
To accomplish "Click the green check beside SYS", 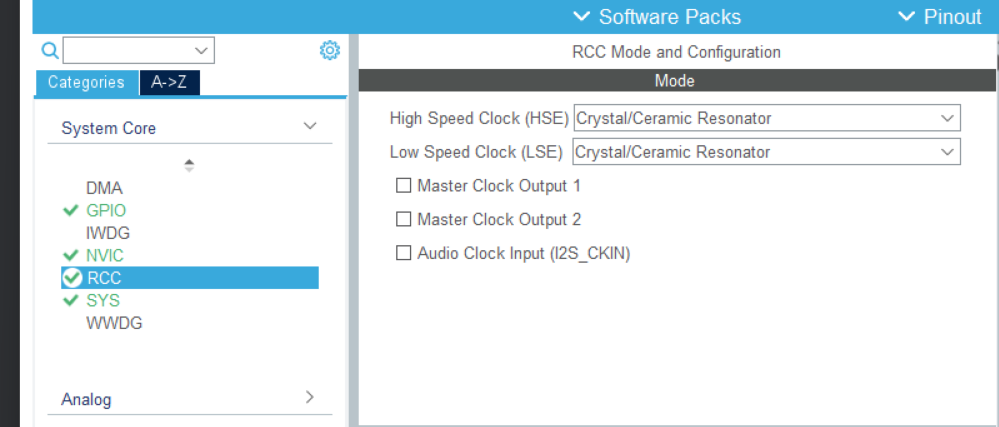I will click(70, 300).
